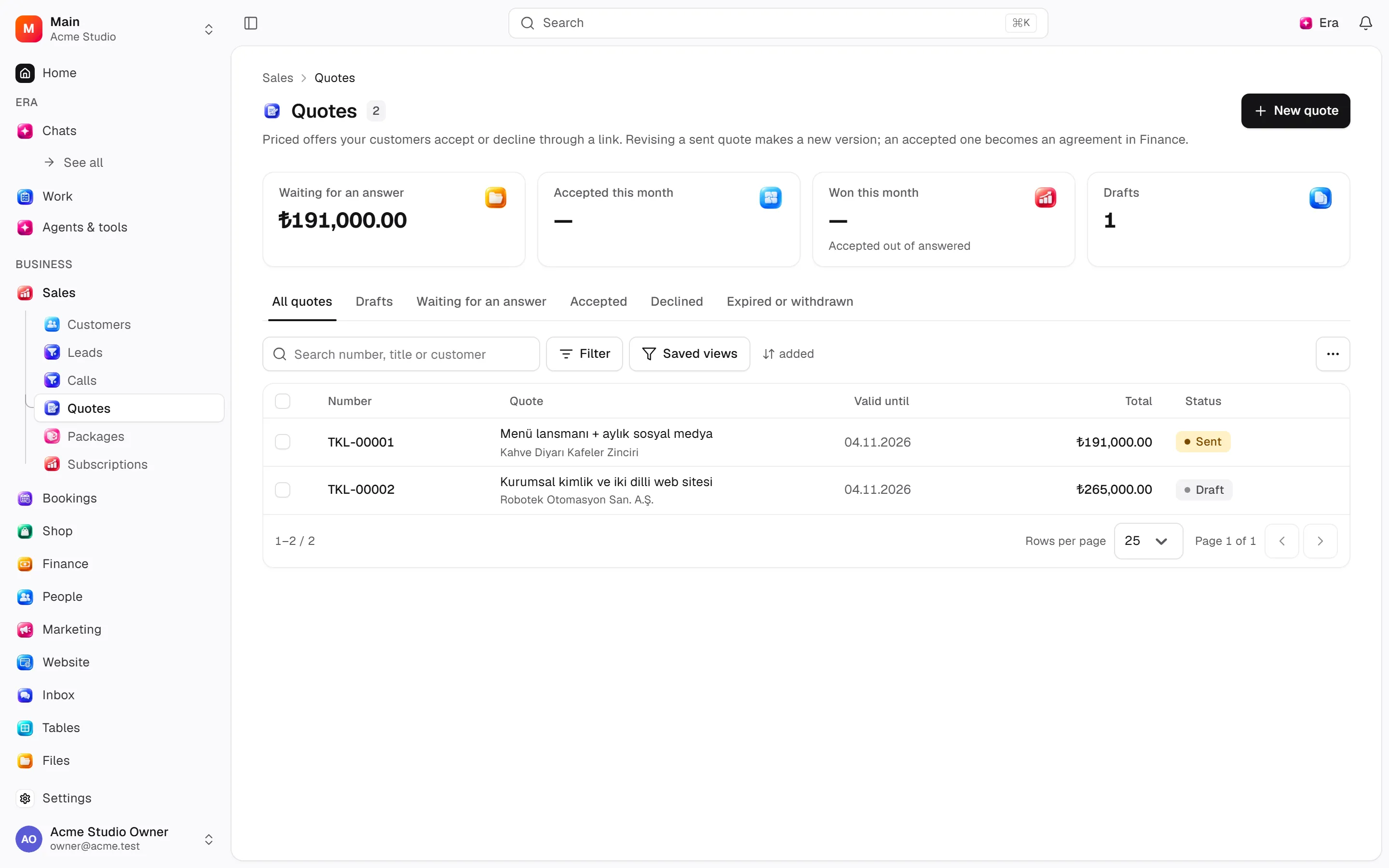This screenshot has height=868, width=1389.
Task: Change sort order by added
Action: click(788, 353)
